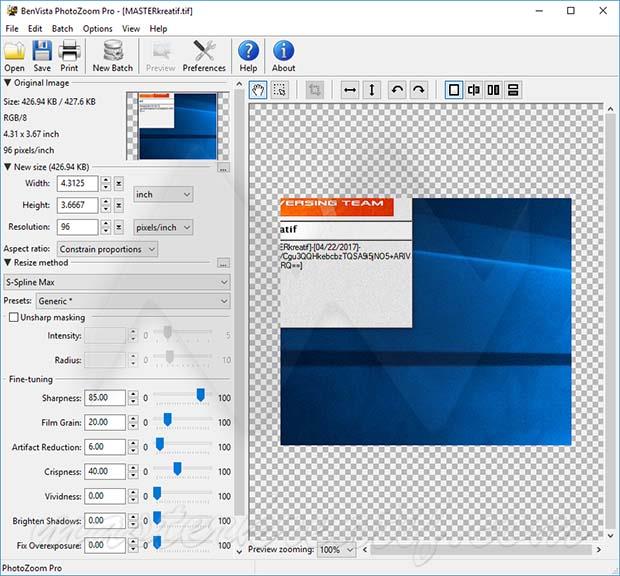This screenshot has height=576, width=620.
Task: Open the Options menu
Action: pyautogui.click(x=98, y=29)
